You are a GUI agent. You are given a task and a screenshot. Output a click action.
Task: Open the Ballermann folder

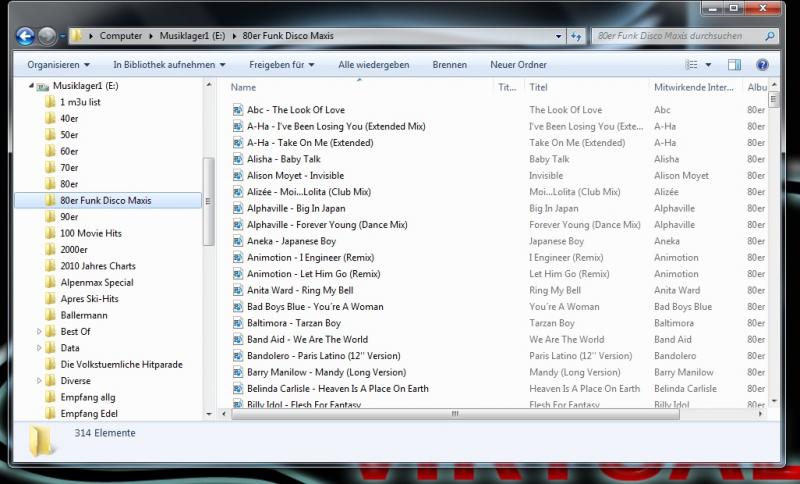[83, 315]
